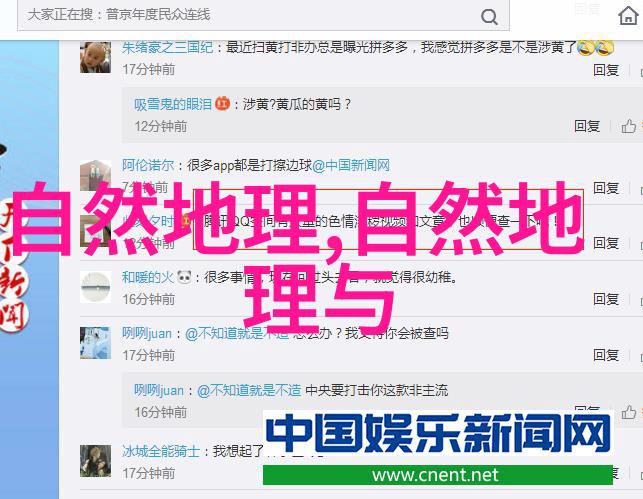Focus the search box with 大家正在搜
The width and height of the screenshot is (643, 499).
pyautogui.click(x=263, y=15)
